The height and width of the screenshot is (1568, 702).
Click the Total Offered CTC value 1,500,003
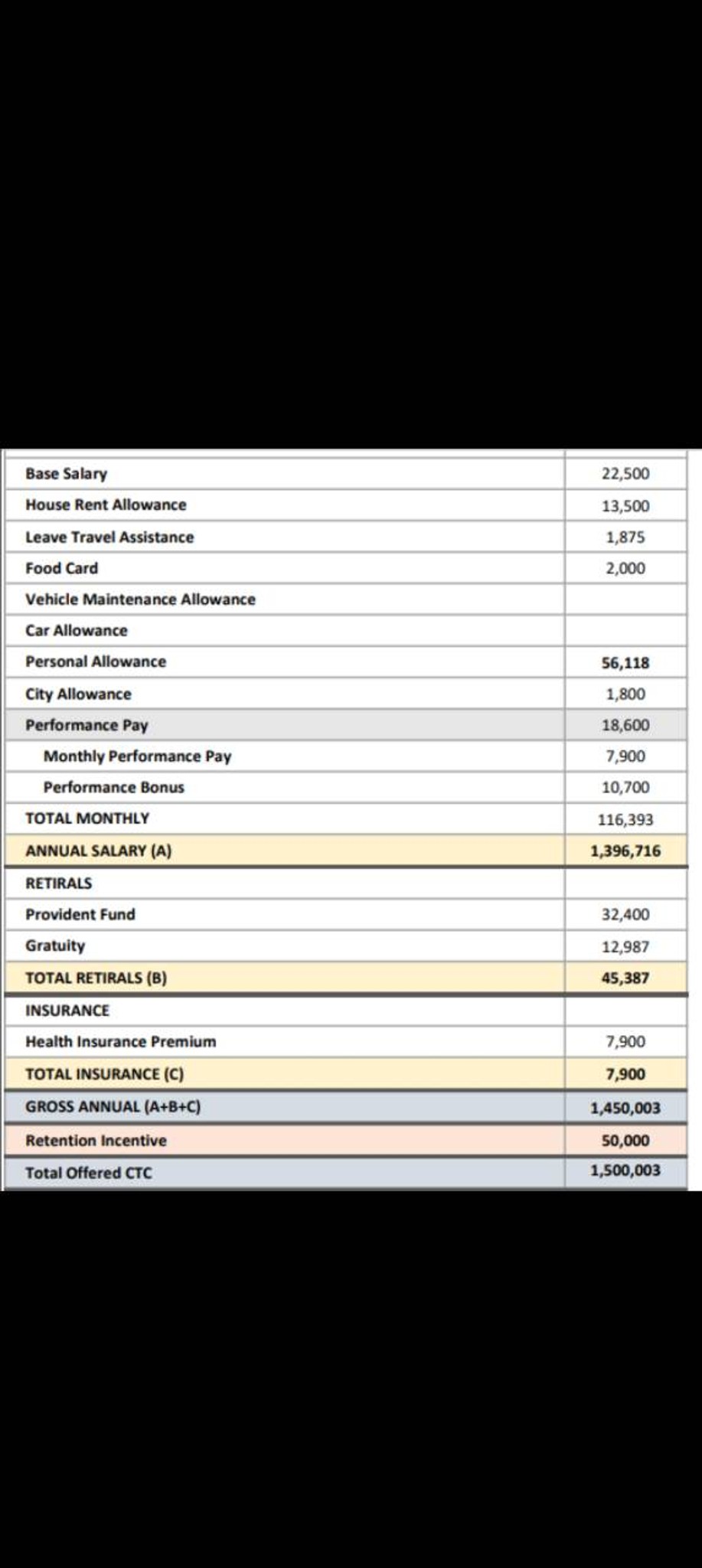point(625,1171)
